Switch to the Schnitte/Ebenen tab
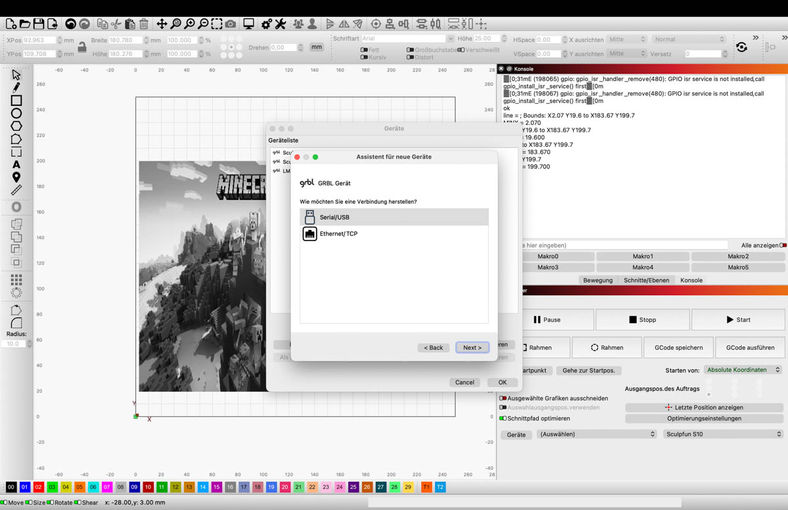788x510 pixels. click(x=646, y=280)
